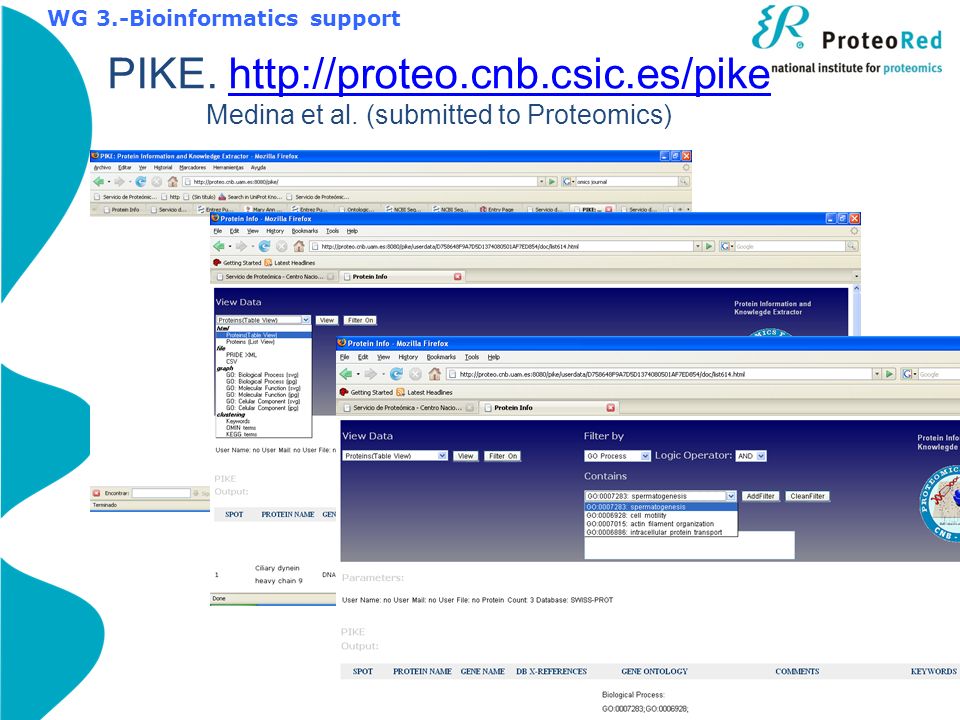Click Getting Started bookmark in front window
960x720 pixels.
tap(366, 392)
